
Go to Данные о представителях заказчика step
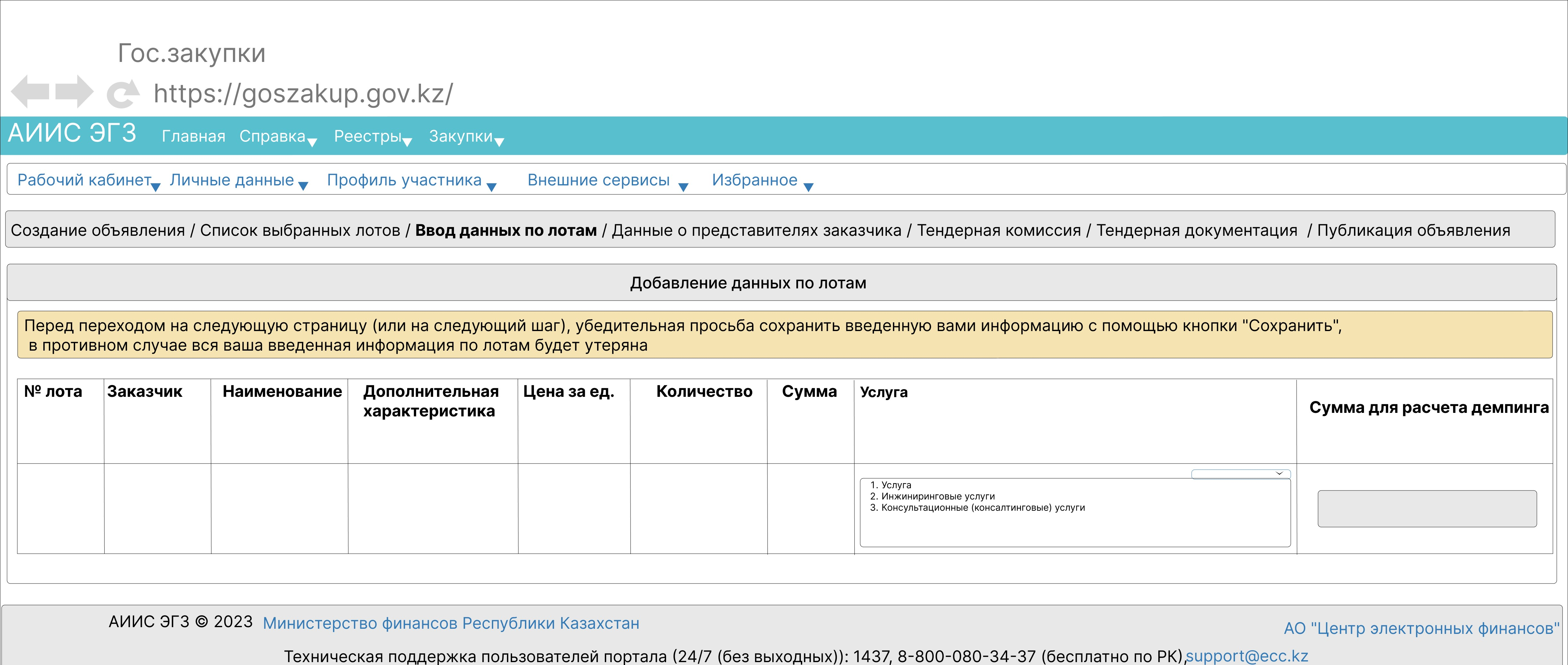[757, 231]
